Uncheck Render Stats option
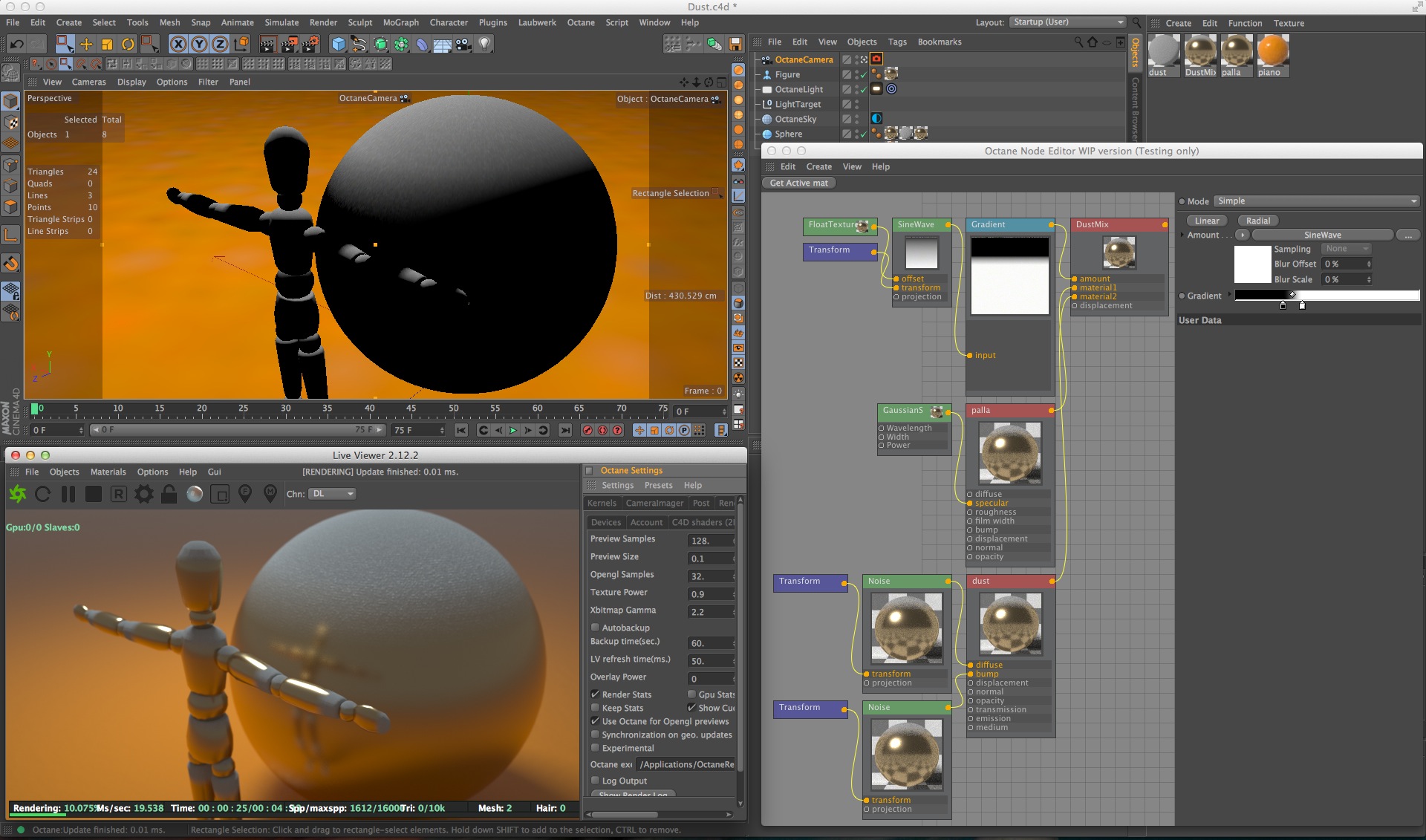1426x840 pixels. [x=595, y=694]
